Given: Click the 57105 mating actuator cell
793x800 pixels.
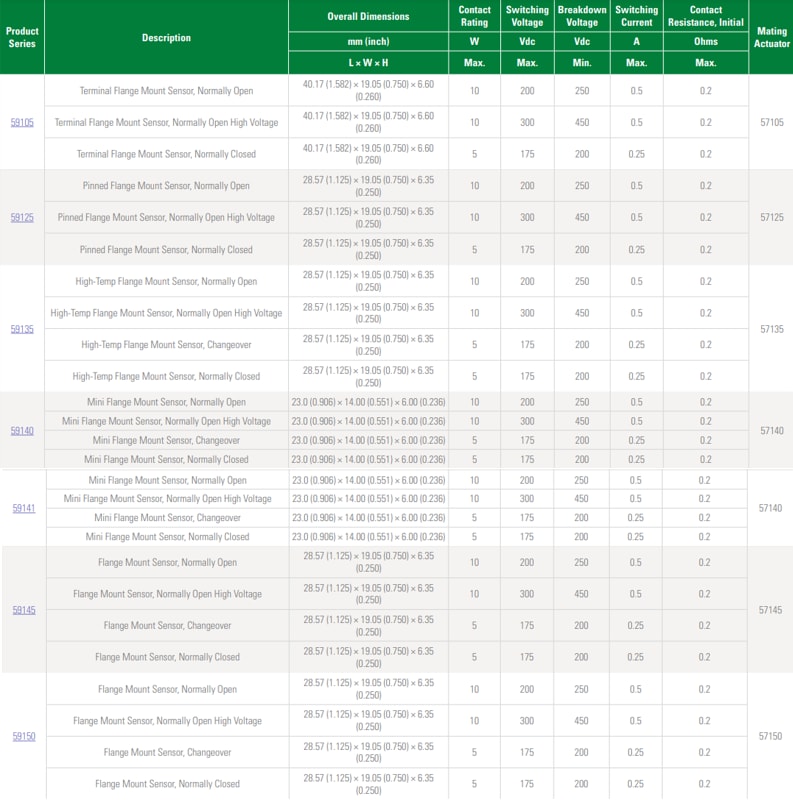Looking at the screenshot, I should [x=771, y=122].
